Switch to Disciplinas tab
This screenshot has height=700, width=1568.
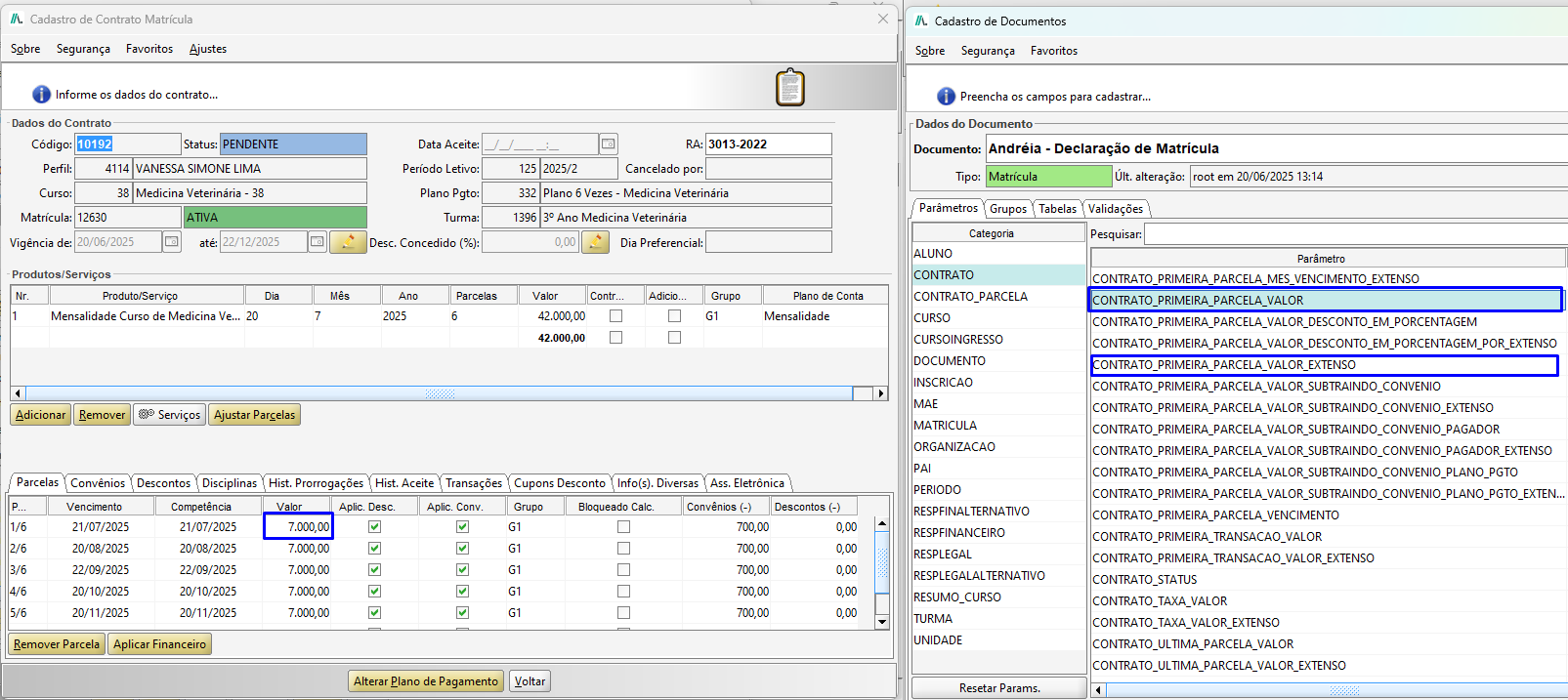[x=230, y=483]
